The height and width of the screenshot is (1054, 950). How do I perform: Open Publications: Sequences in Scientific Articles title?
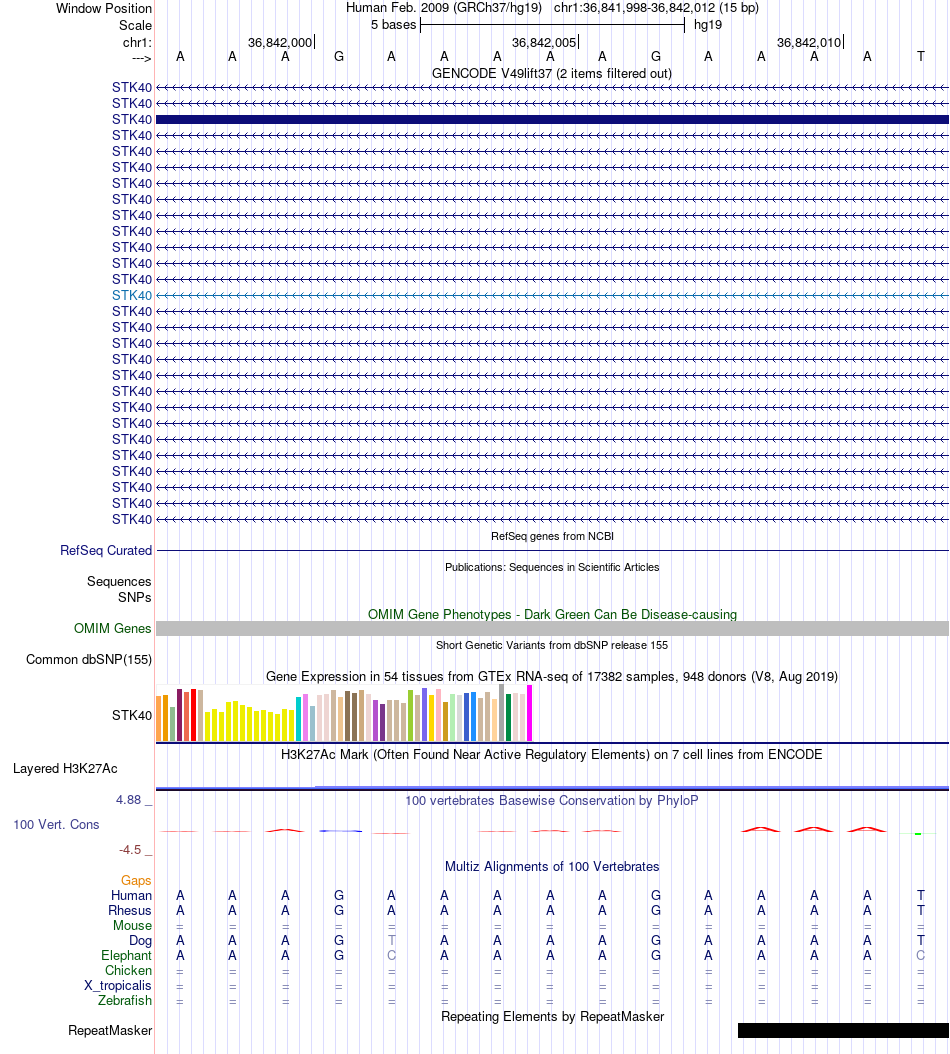pyautogui.click(x=552, y=567)
